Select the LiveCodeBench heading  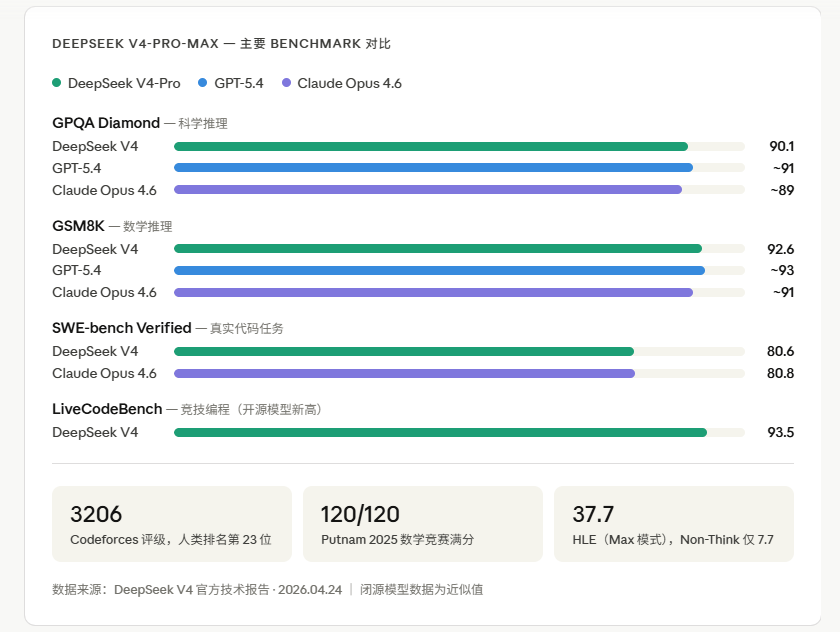[107, 409]
